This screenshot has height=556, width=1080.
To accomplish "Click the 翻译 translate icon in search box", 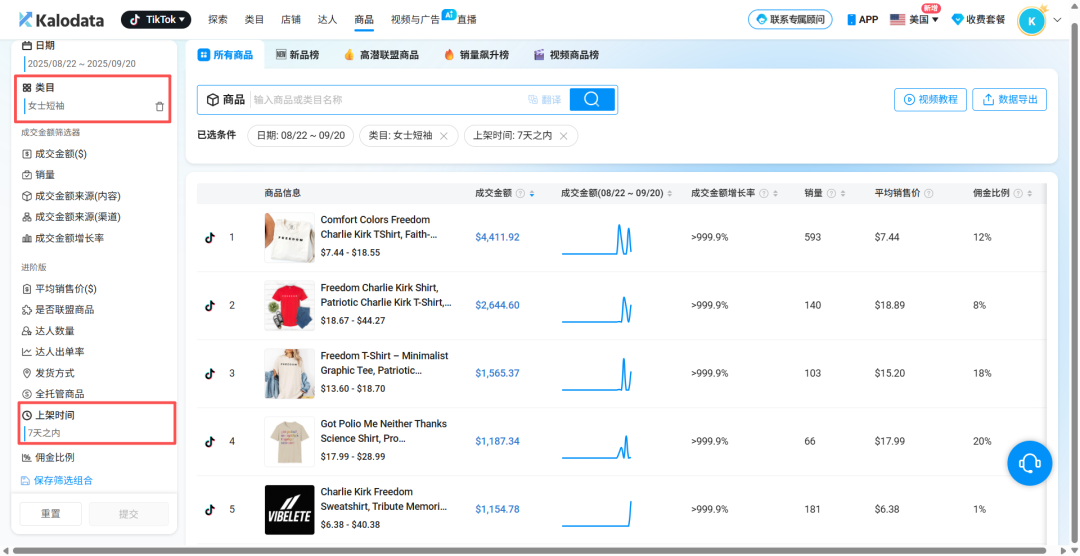I will tap(545, 99).
